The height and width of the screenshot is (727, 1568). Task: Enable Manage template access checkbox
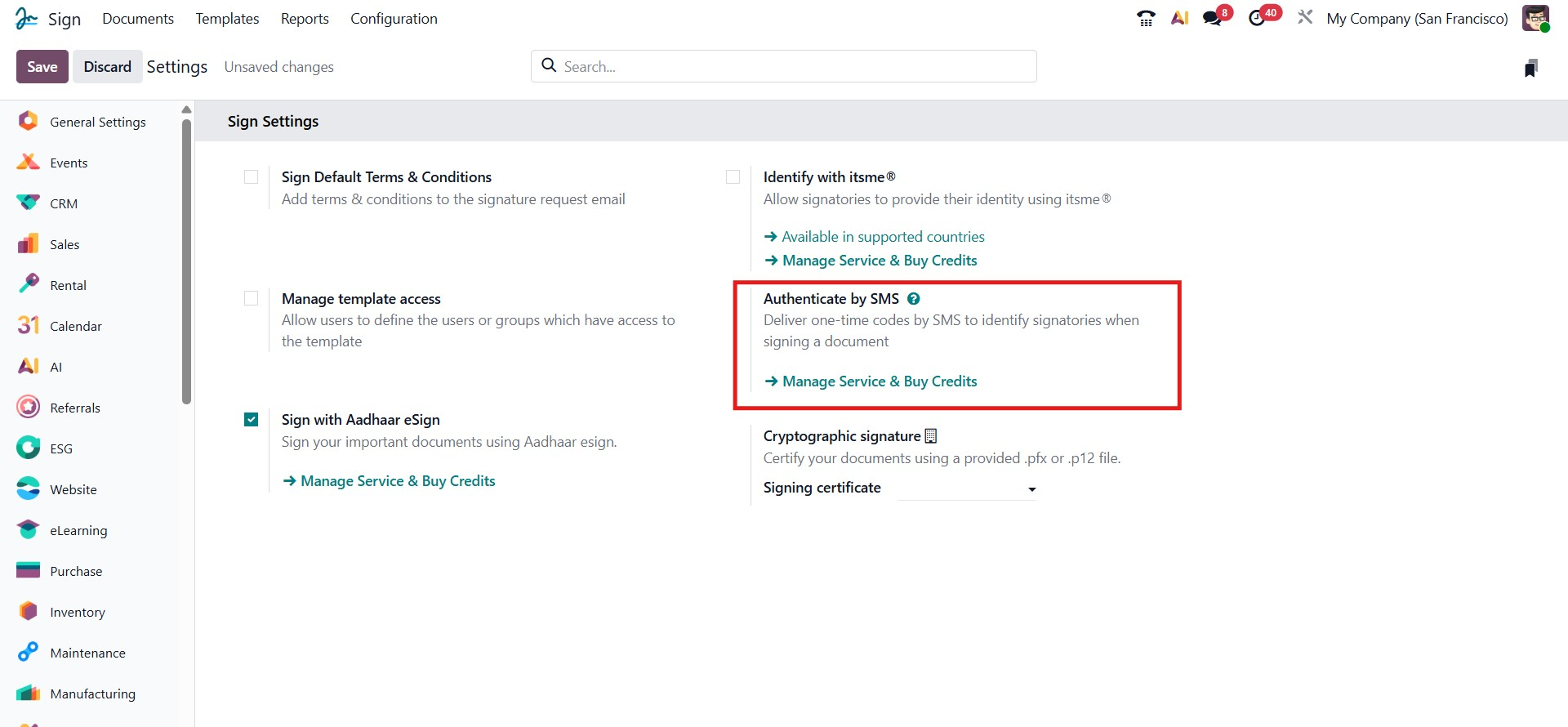coord(252,299)
